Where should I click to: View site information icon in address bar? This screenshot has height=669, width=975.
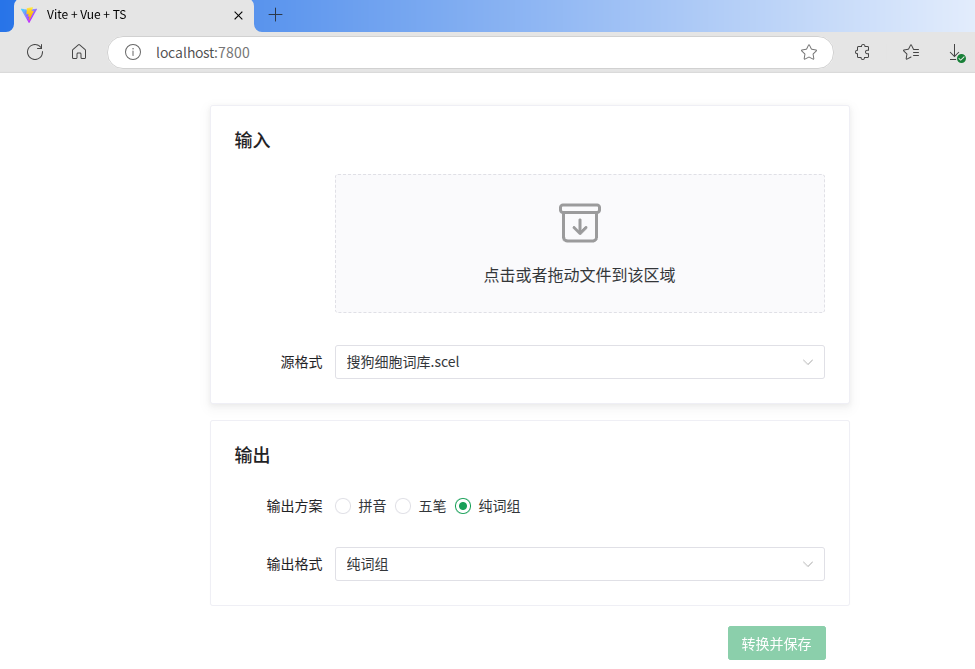[x=133, y=52]
